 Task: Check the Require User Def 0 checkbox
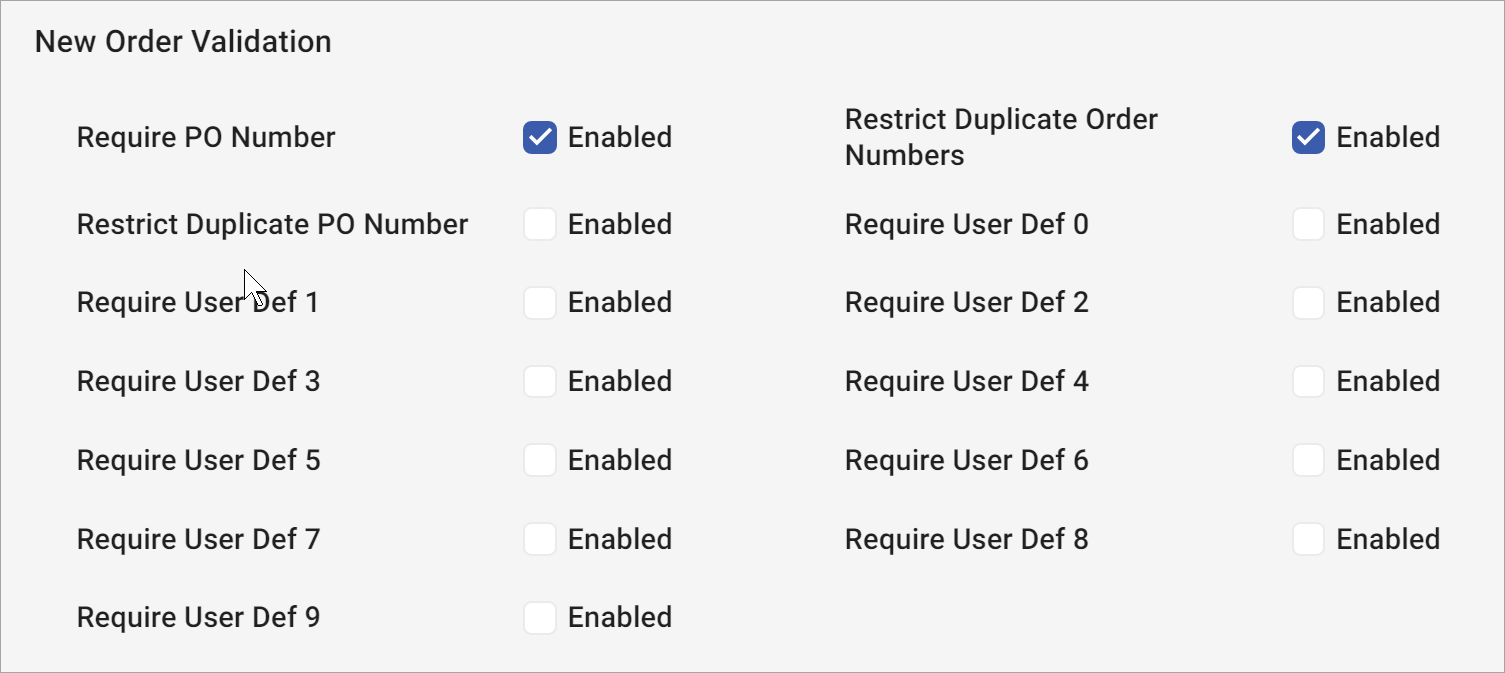[1308, 224]
